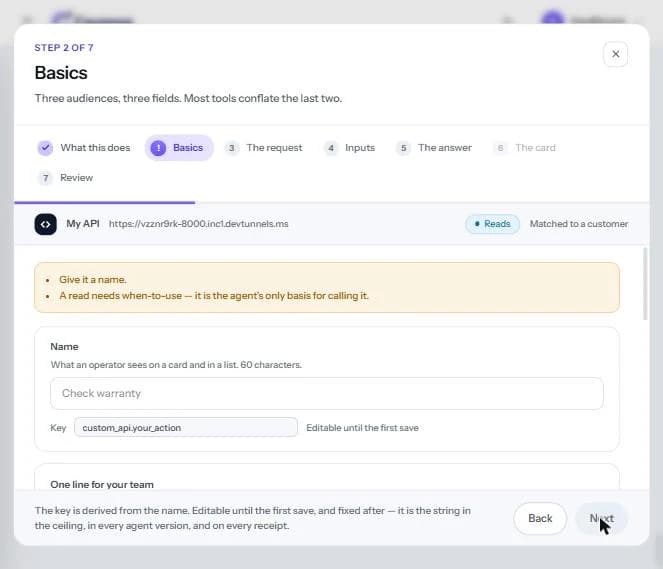Select the Basics step tab

pyautogui.click(x=179, y=148)
